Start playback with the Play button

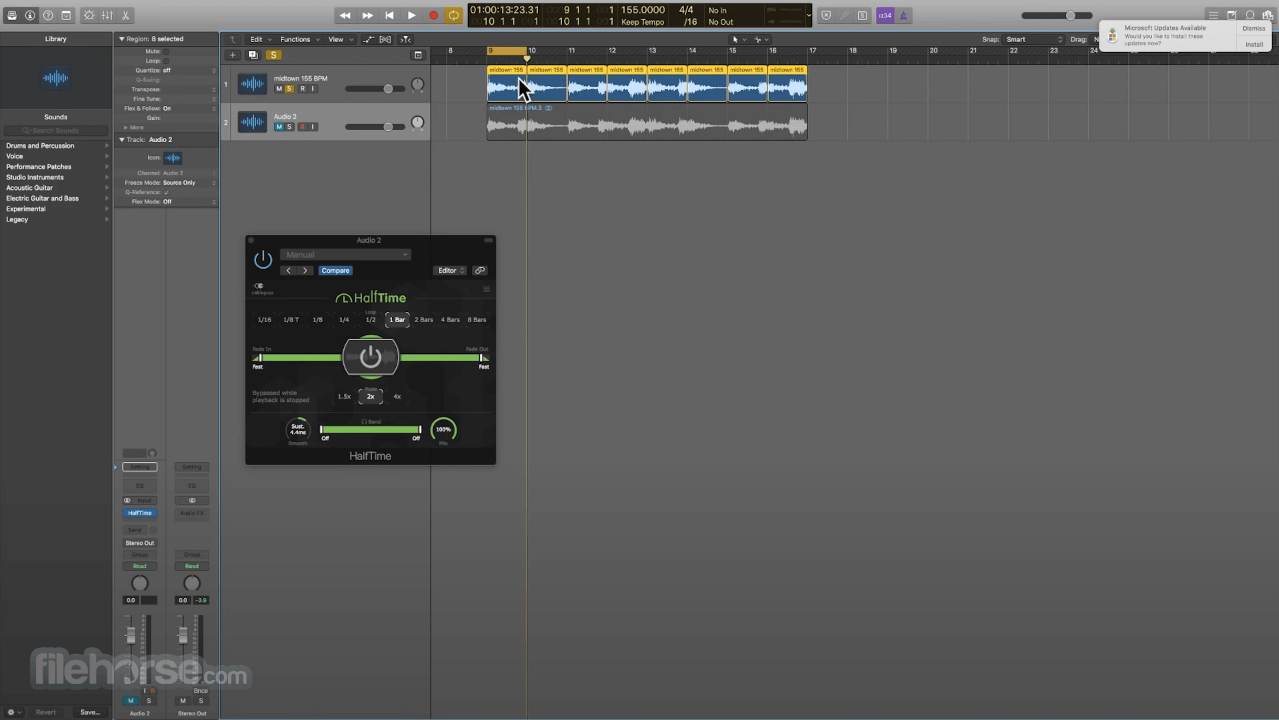(x=411, y=15)
